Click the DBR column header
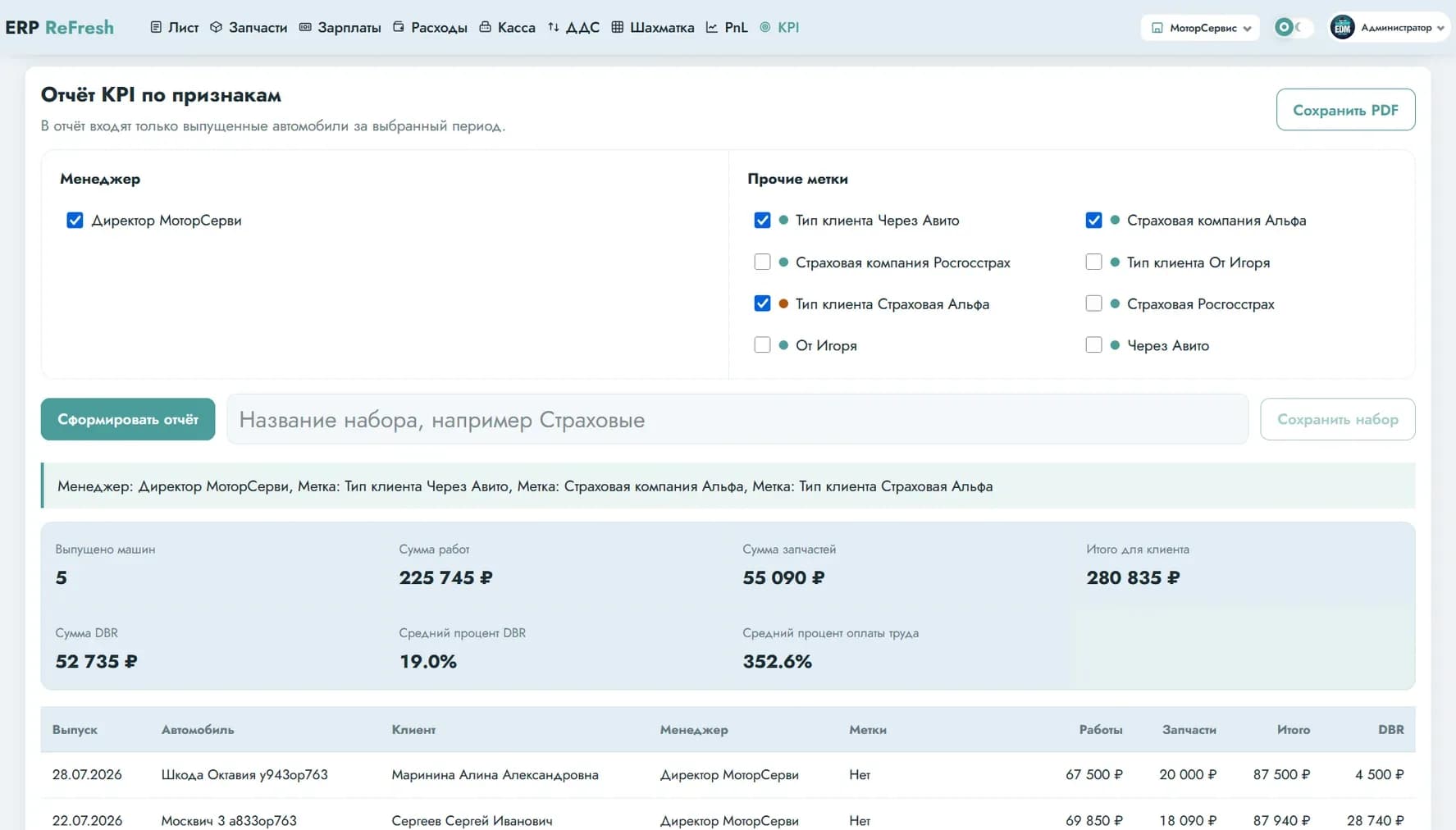Viewport: 1456px width, 830px height. [x=1390, y=729]
